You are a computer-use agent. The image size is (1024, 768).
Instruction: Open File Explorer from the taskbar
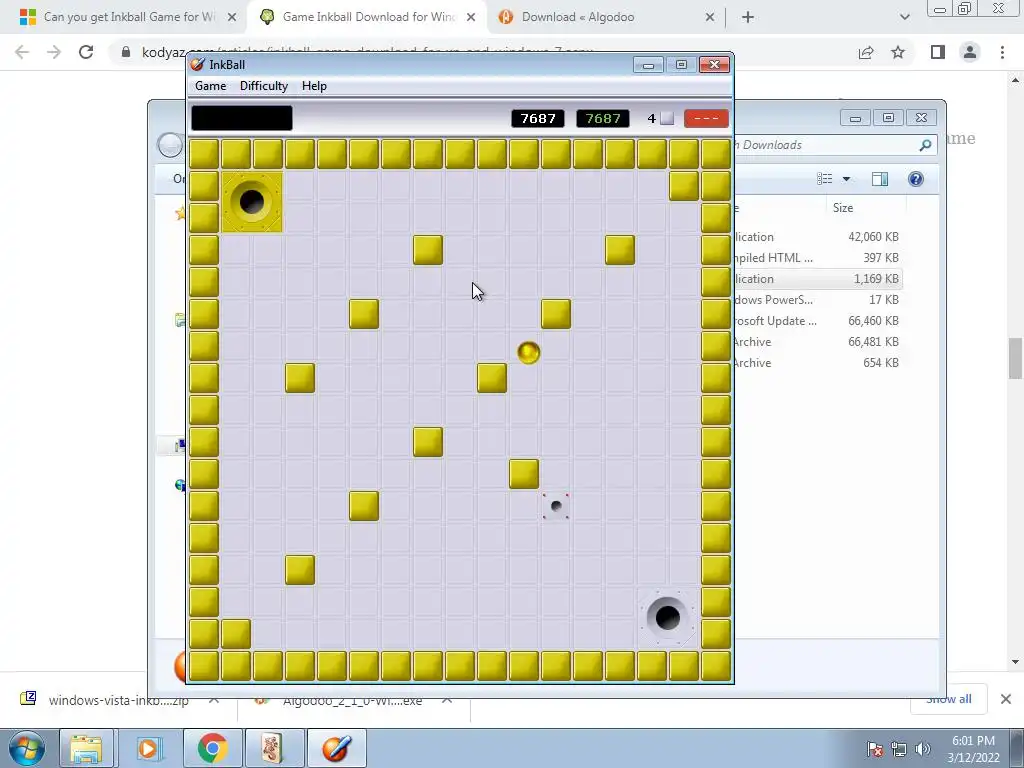86,748
